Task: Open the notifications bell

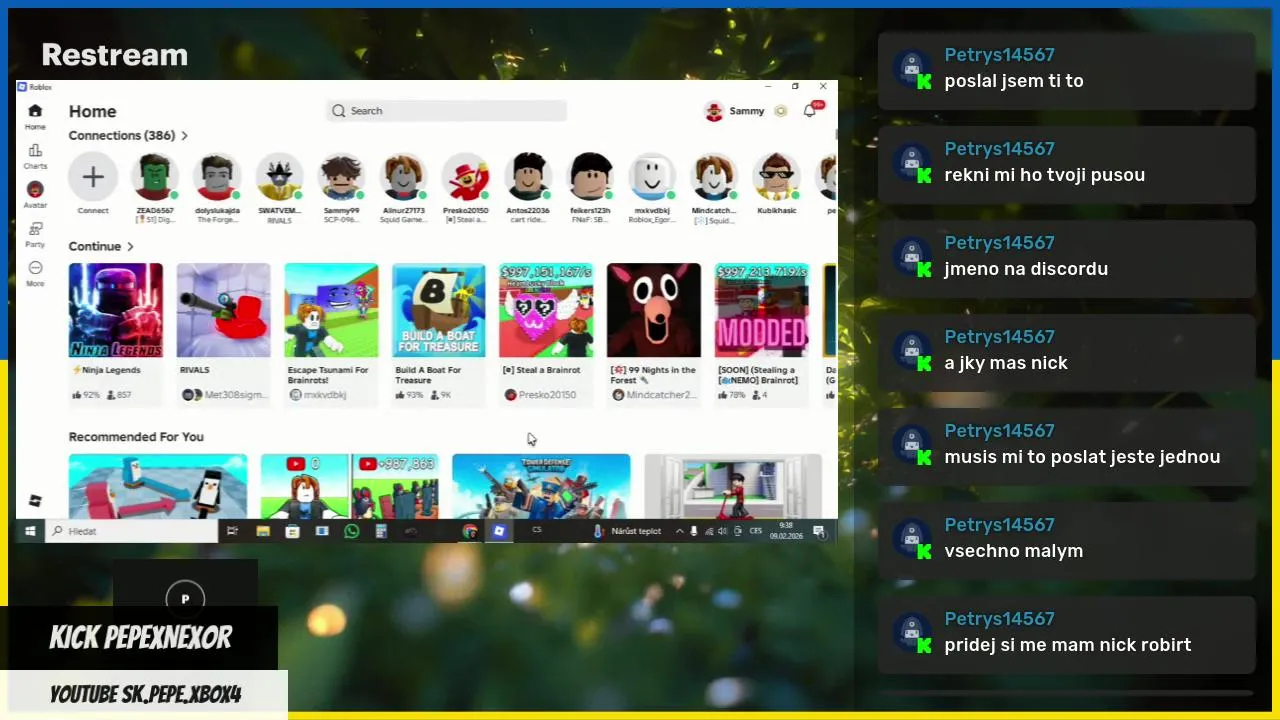Action: (810, 111)
